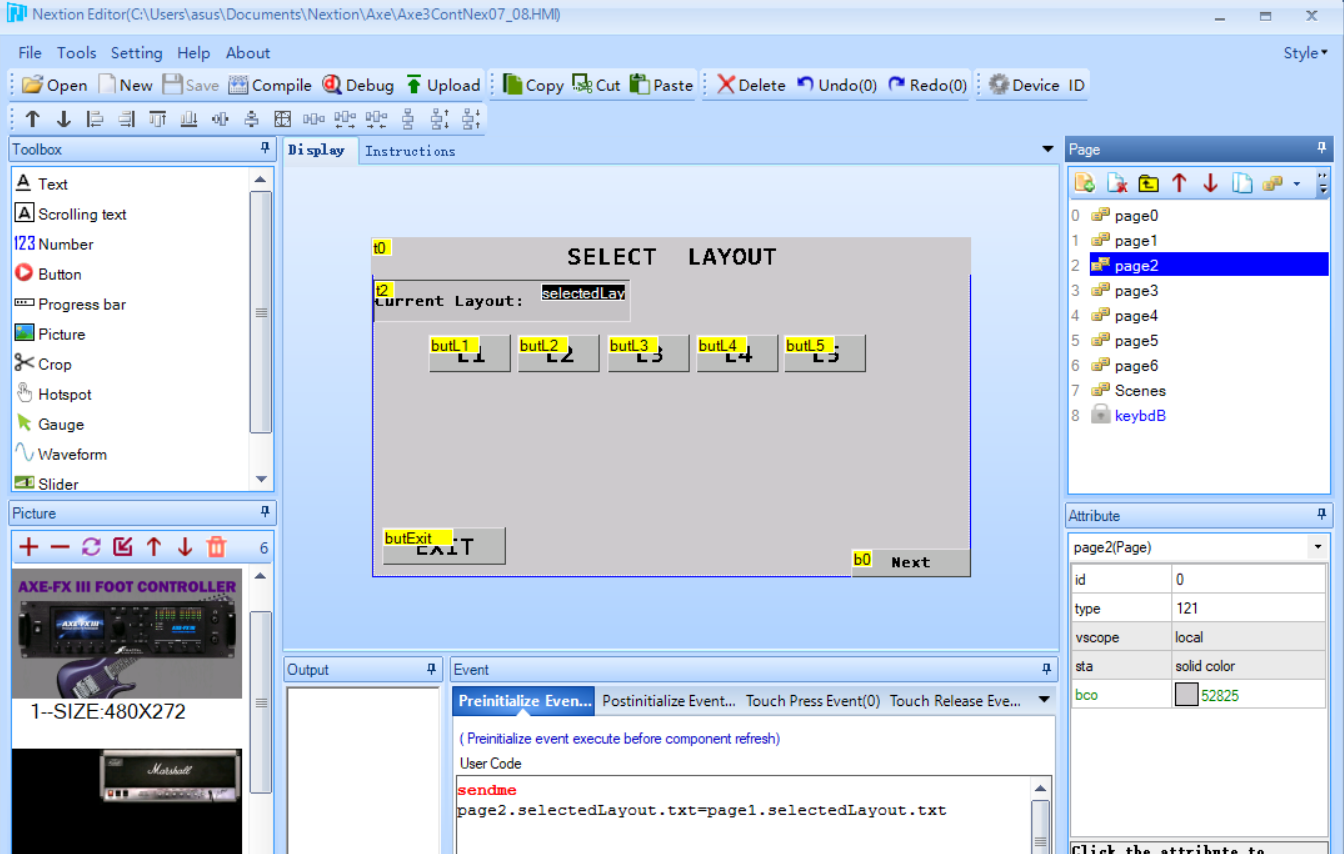Align components to top edge

[157, 119]
